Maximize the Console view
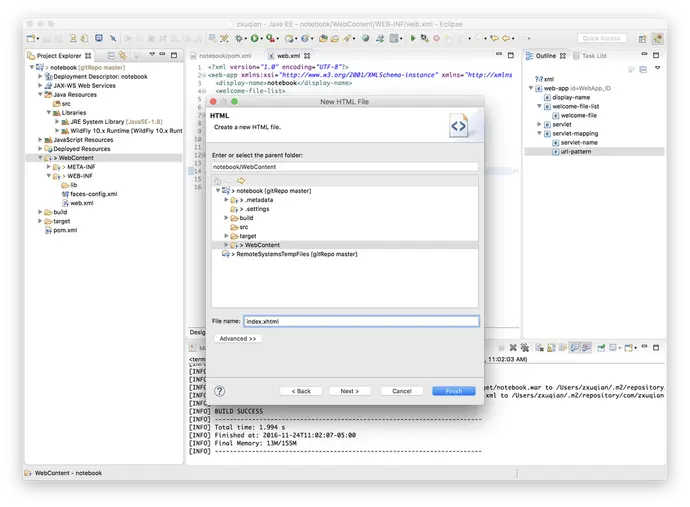690x507 pixels. (x=656, y=347)
